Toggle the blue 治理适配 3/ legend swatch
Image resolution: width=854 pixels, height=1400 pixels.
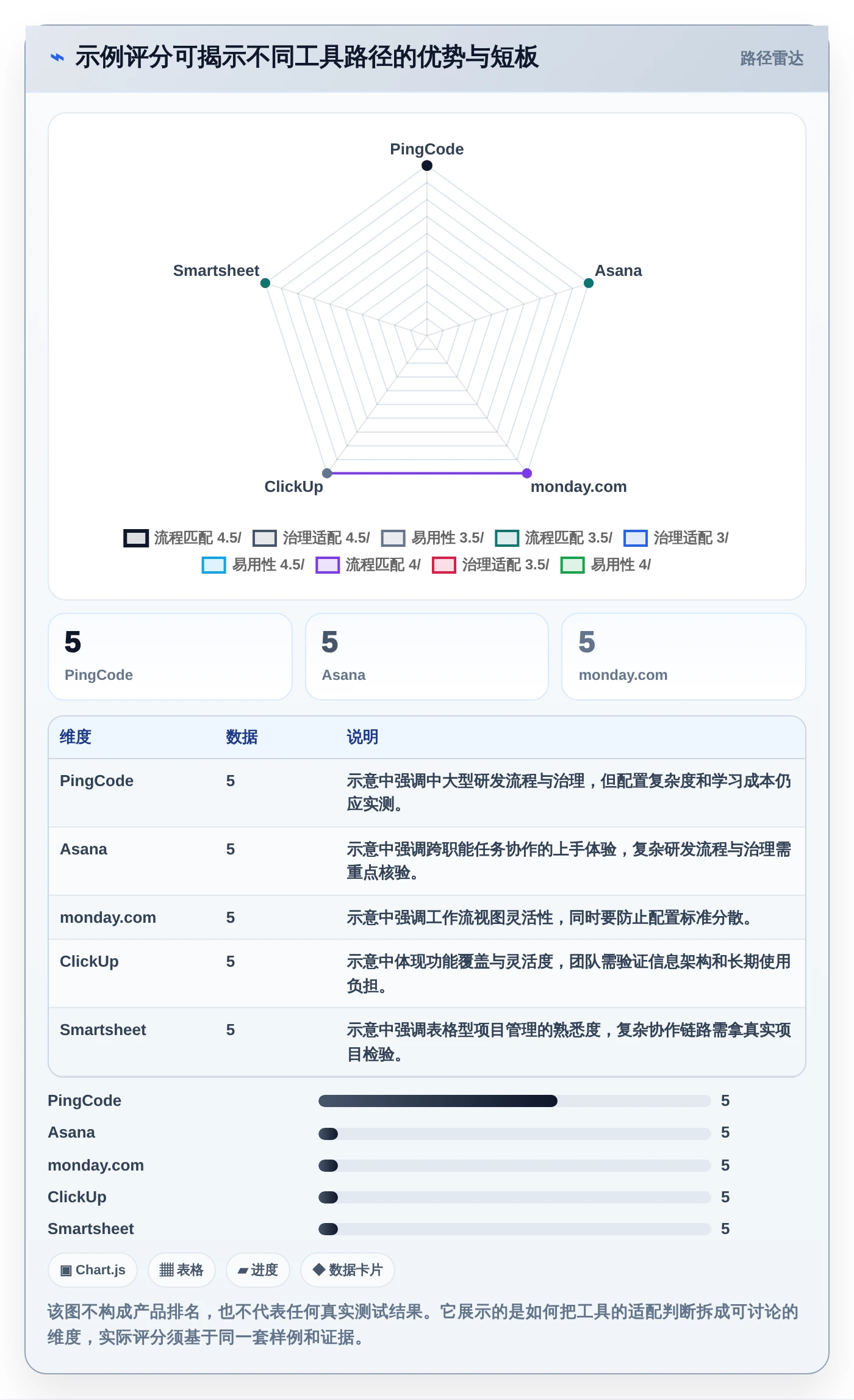[x=636, y=538]
